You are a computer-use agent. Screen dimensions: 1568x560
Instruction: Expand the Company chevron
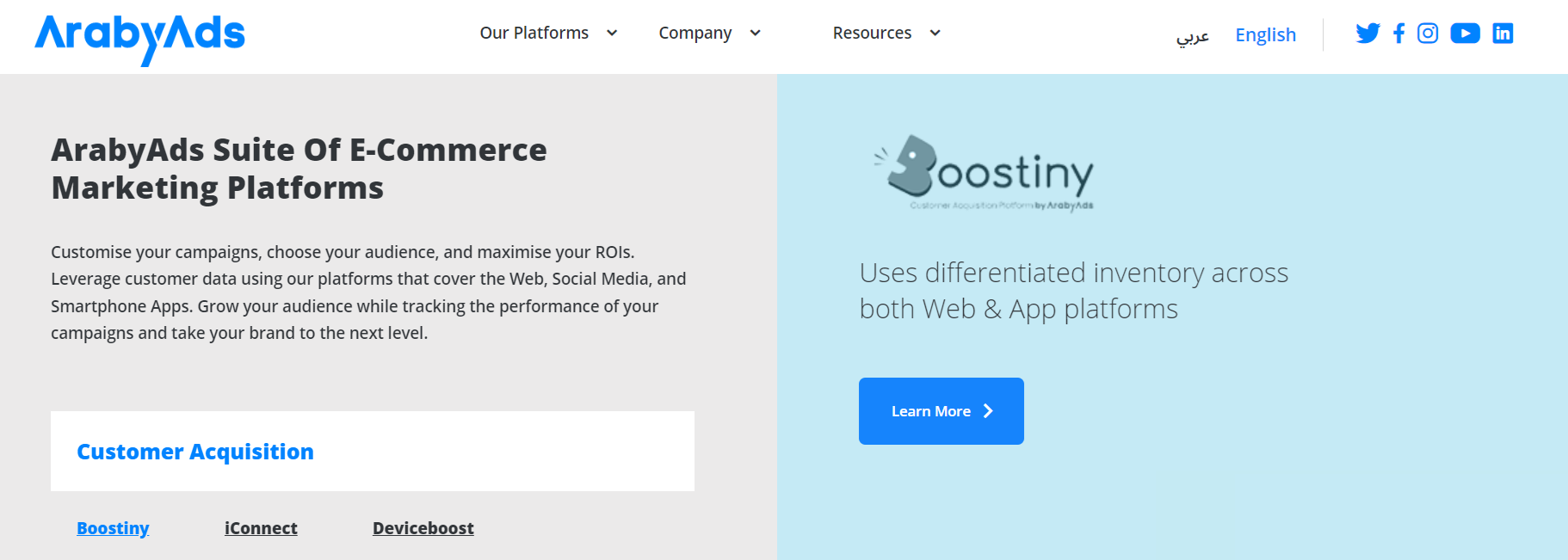[755, 34]
